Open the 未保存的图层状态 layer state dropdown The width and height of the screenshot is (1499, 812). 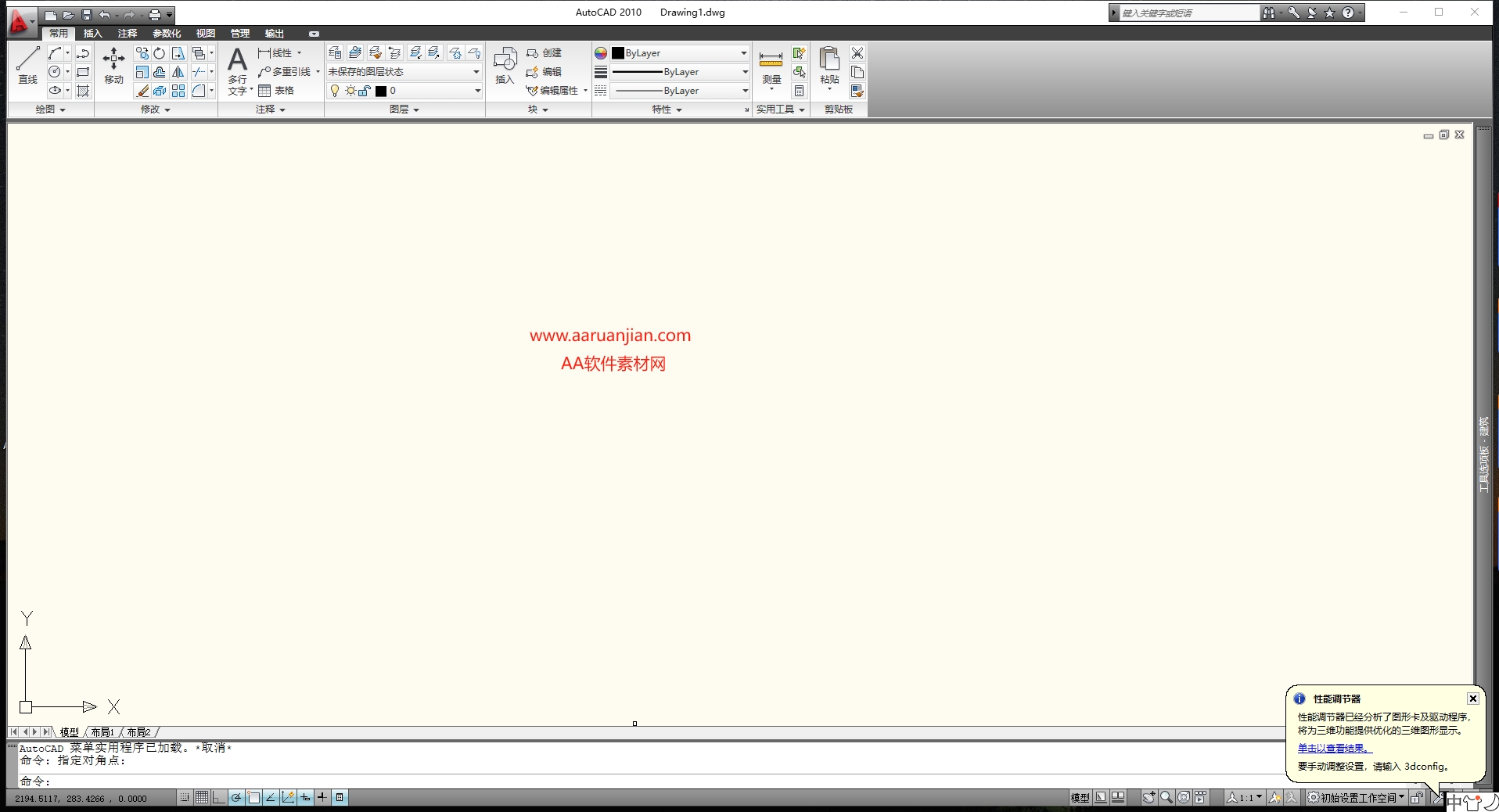coord(404,72)
